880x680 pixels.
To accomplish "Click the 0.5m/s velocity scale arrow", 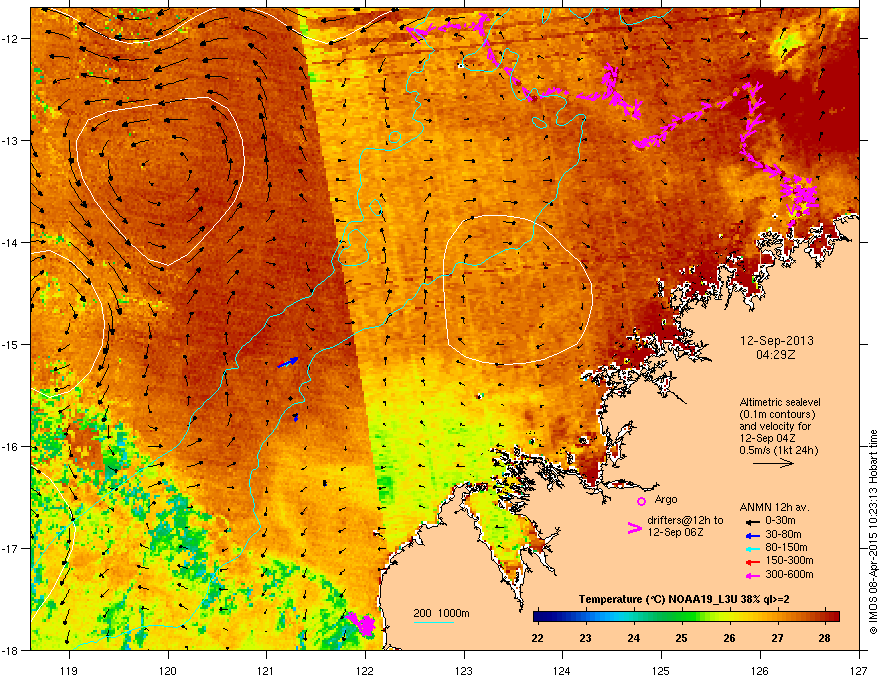I will (x=773, y=463).
